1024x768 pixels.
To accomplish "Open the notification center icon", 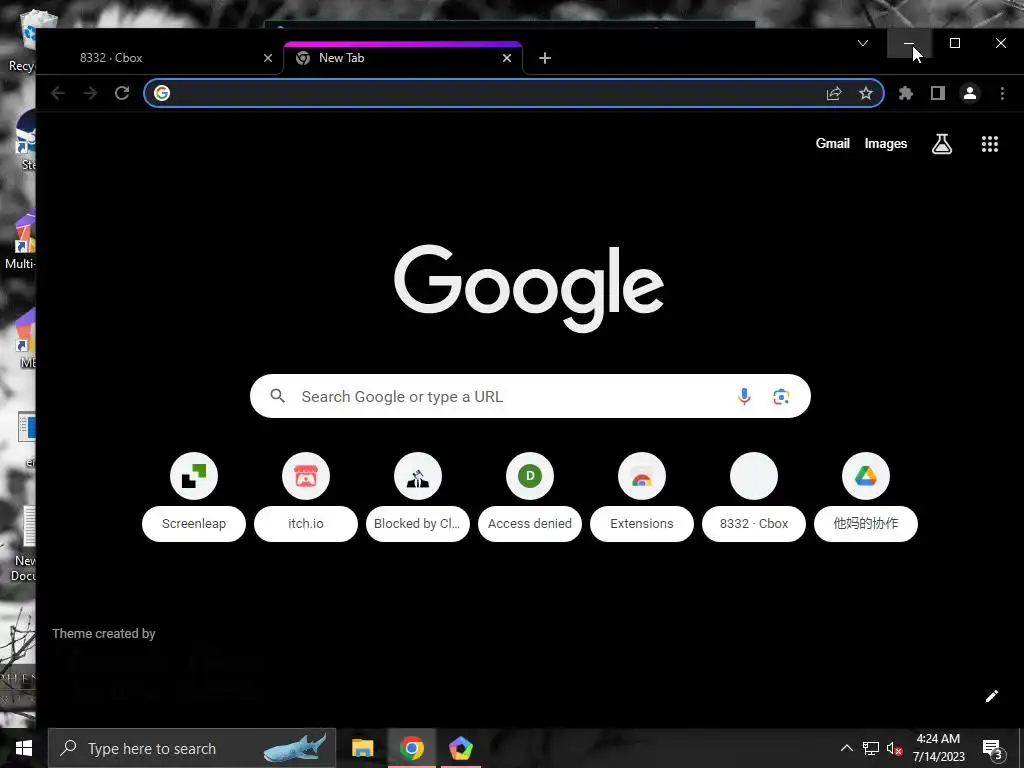I will (x=992, y=748).
